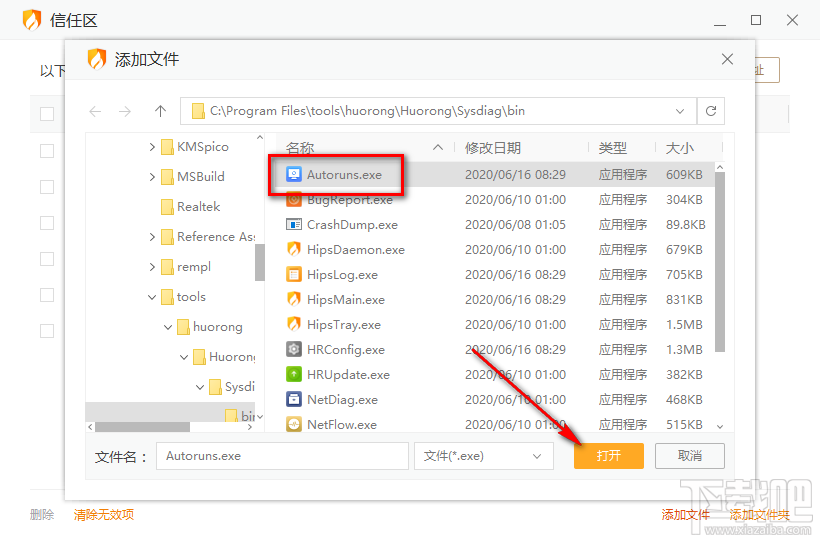This screenshot has height=540, width=820.
Task: Select the Realtek folder in tree
Action: pyautogui.click(x=198, y=207)
